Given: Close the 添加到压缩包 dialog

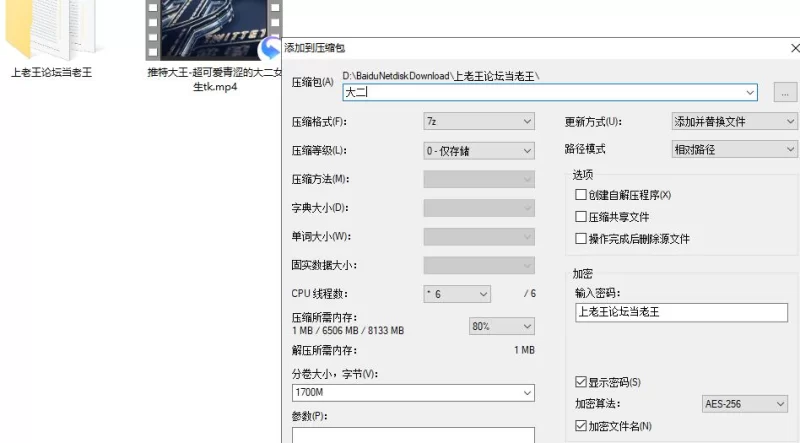Looking at the screenshot, I should 794,48.
